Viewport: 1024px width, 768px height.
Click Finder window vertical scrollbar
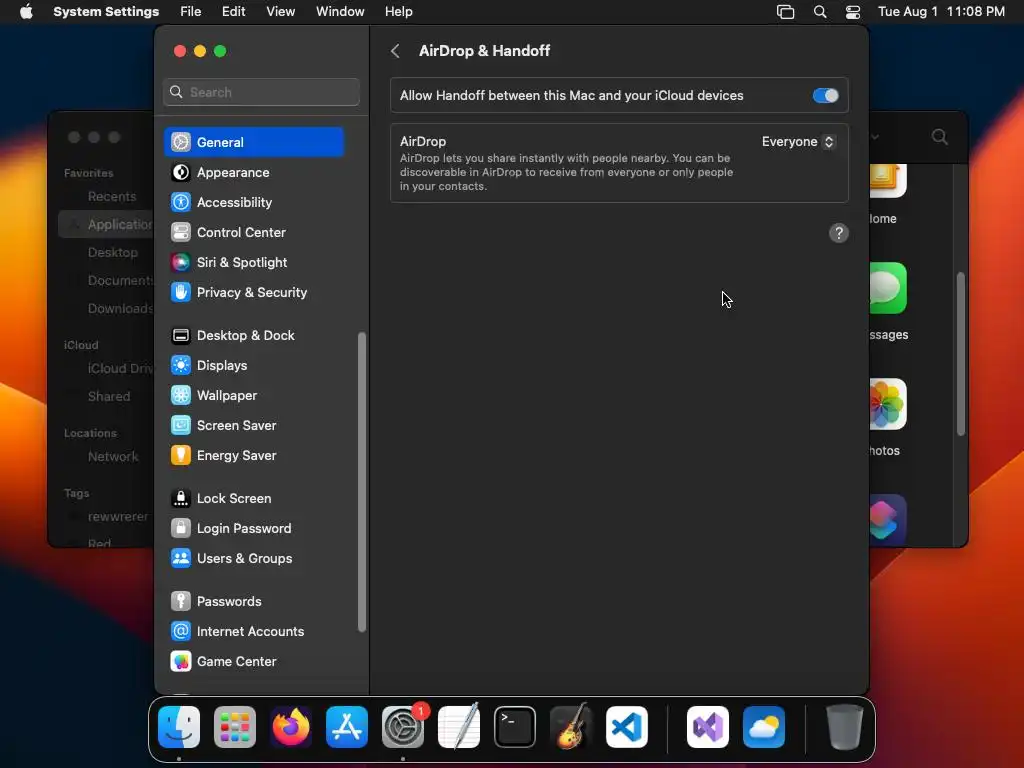click(x=961, y=354)
